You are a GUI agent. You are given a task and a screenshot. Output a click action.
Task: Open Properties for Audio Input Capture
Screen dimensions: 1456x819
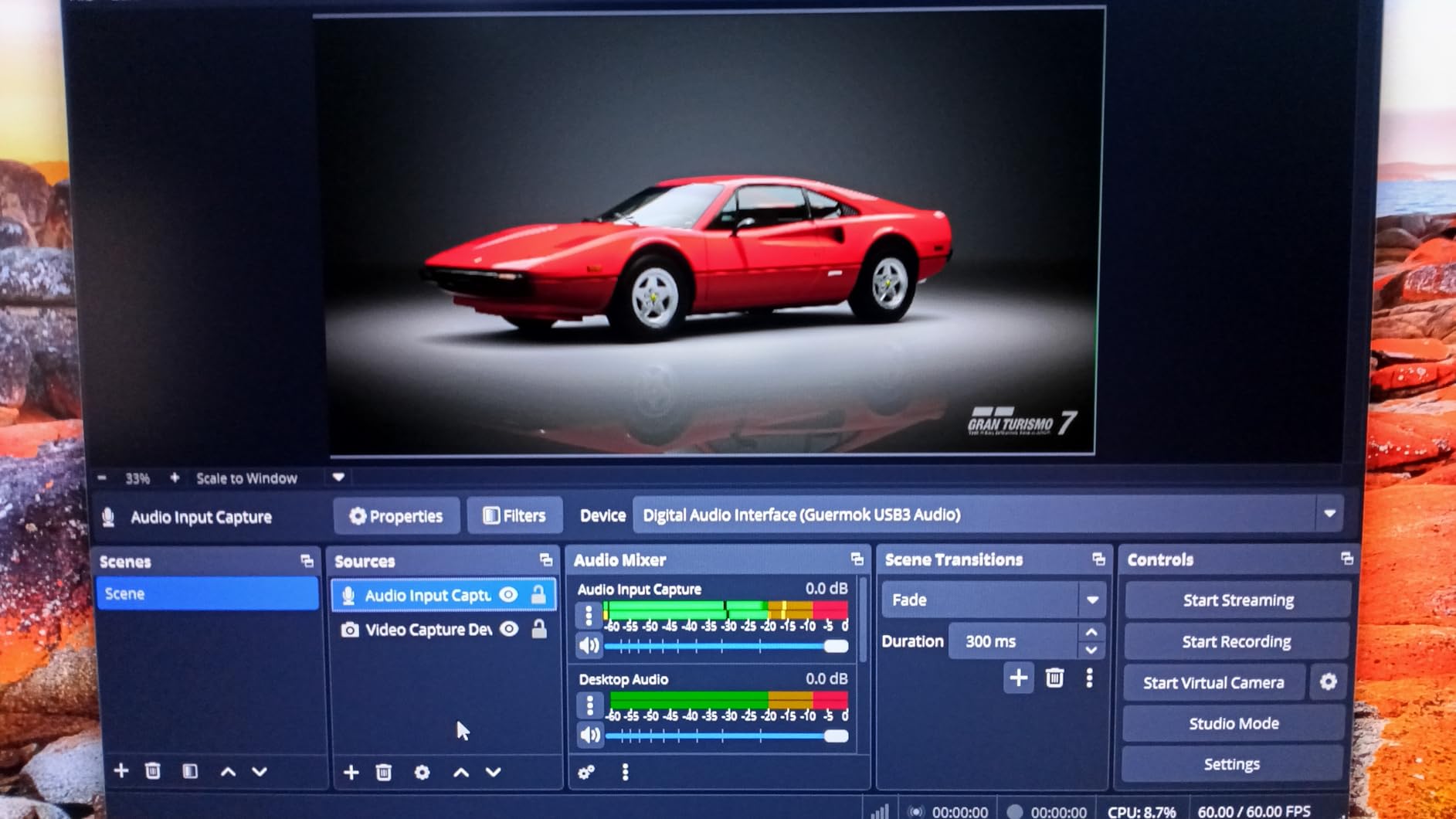(x=396, y=516)
